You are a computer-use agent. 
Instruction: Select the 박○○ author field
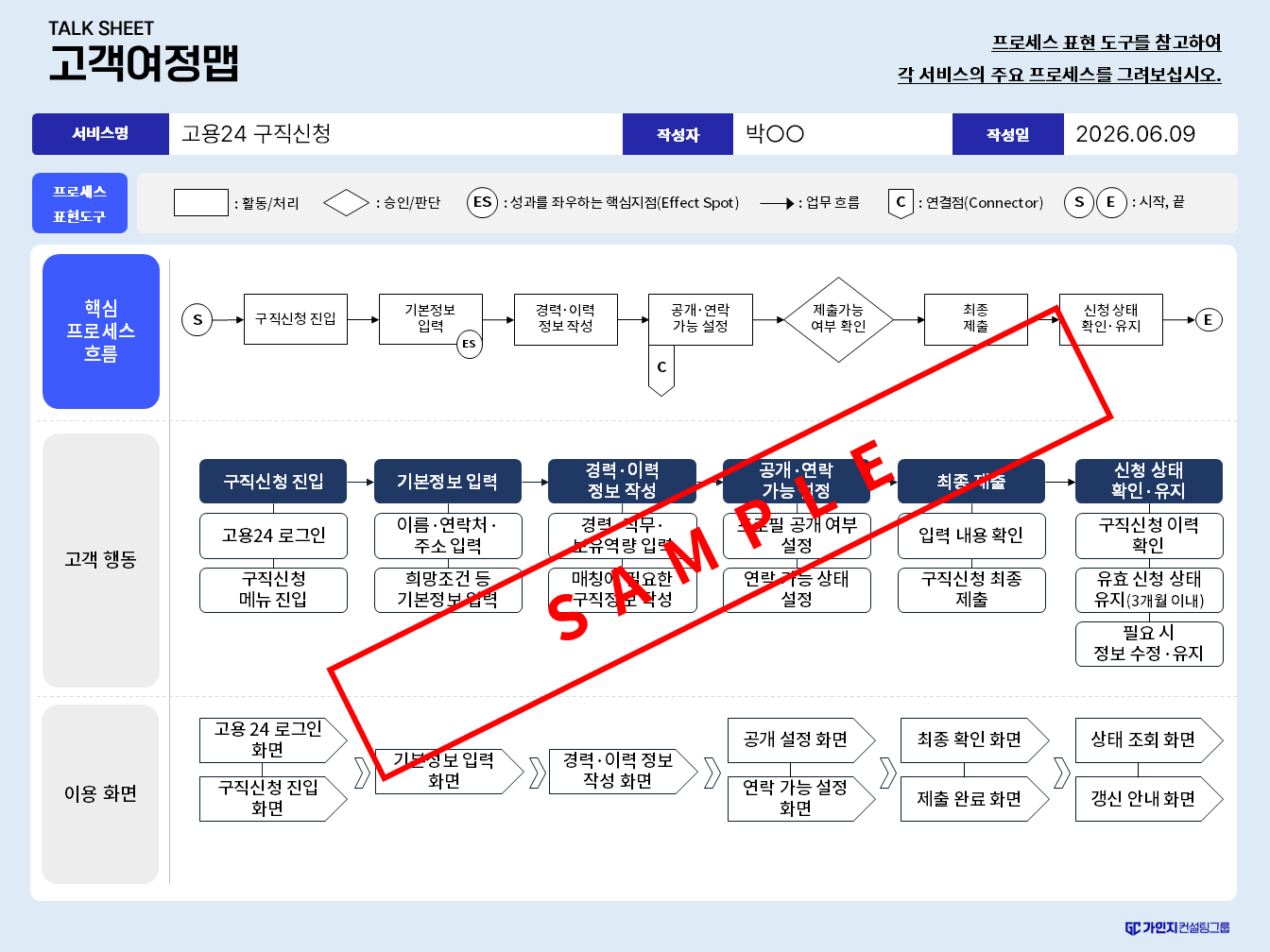(843, 134)
